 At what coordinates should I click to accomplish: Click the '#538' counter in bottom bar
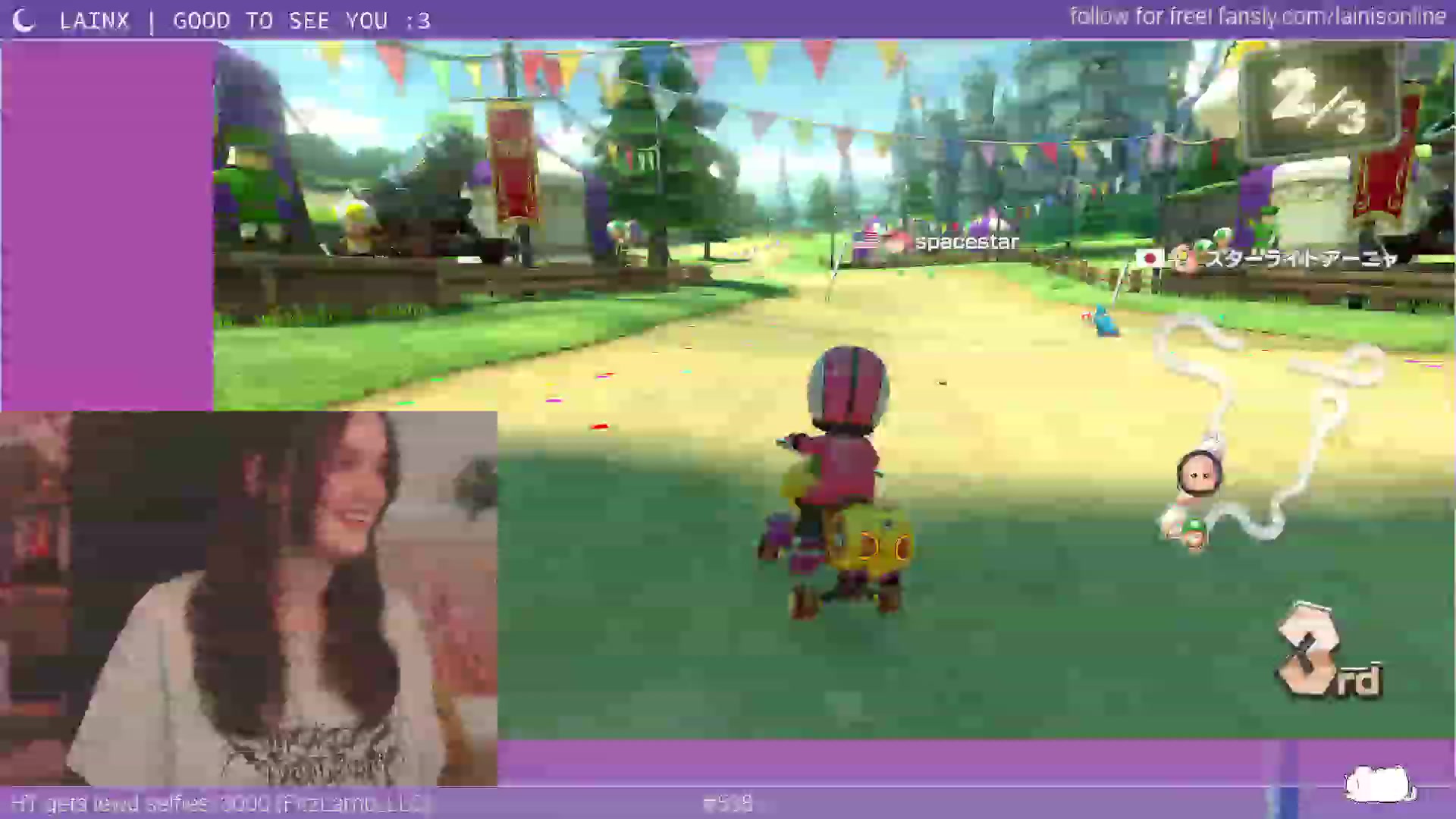[727, 803]
